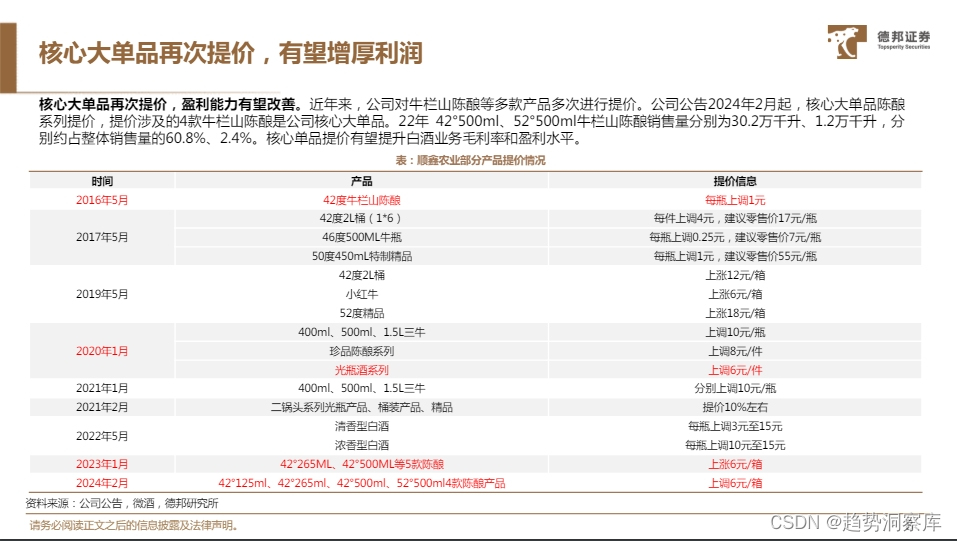This screenshot has height=541, width=957.
Task: Click the 50度450mL特制精品 product cell
Action: click(361, 256)
